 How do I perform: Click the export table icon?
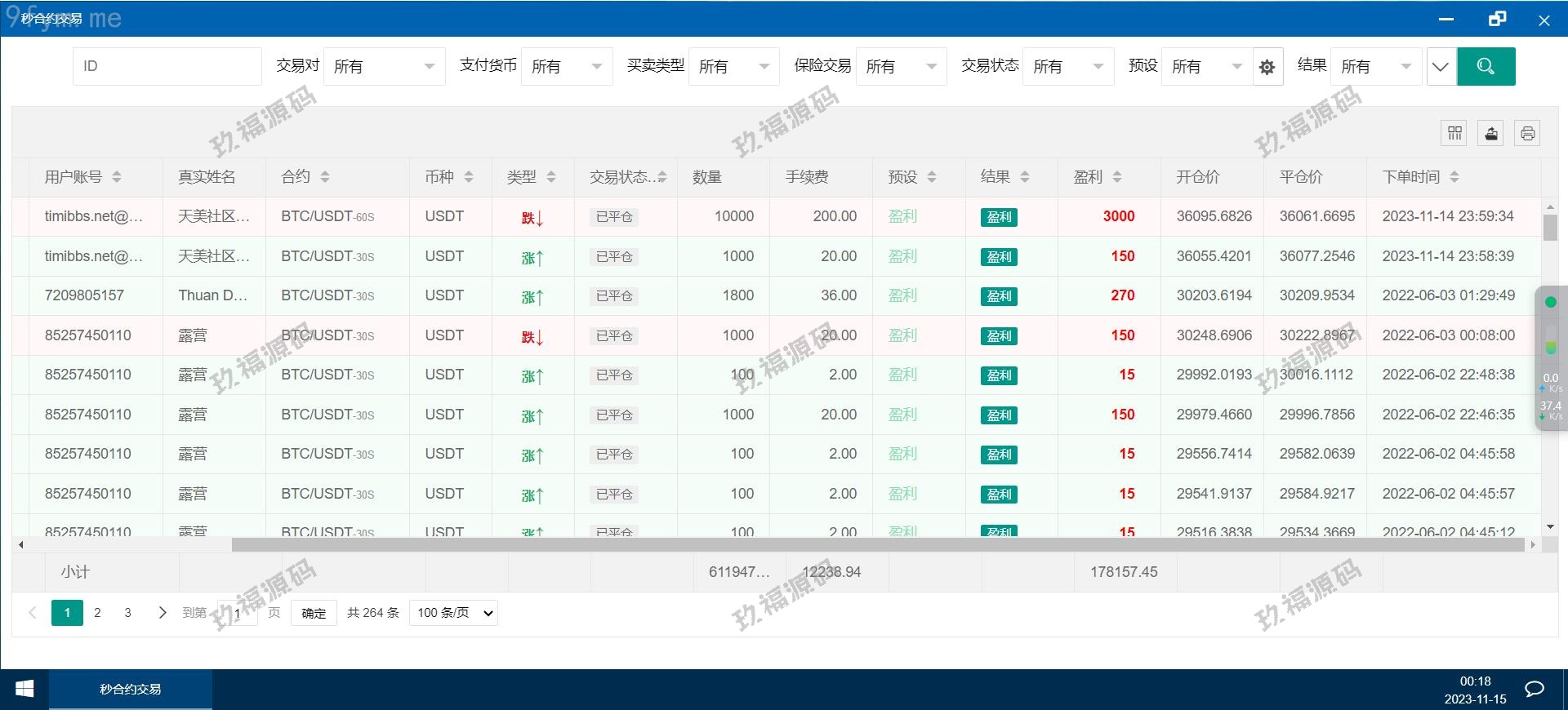coord(1490,133)
